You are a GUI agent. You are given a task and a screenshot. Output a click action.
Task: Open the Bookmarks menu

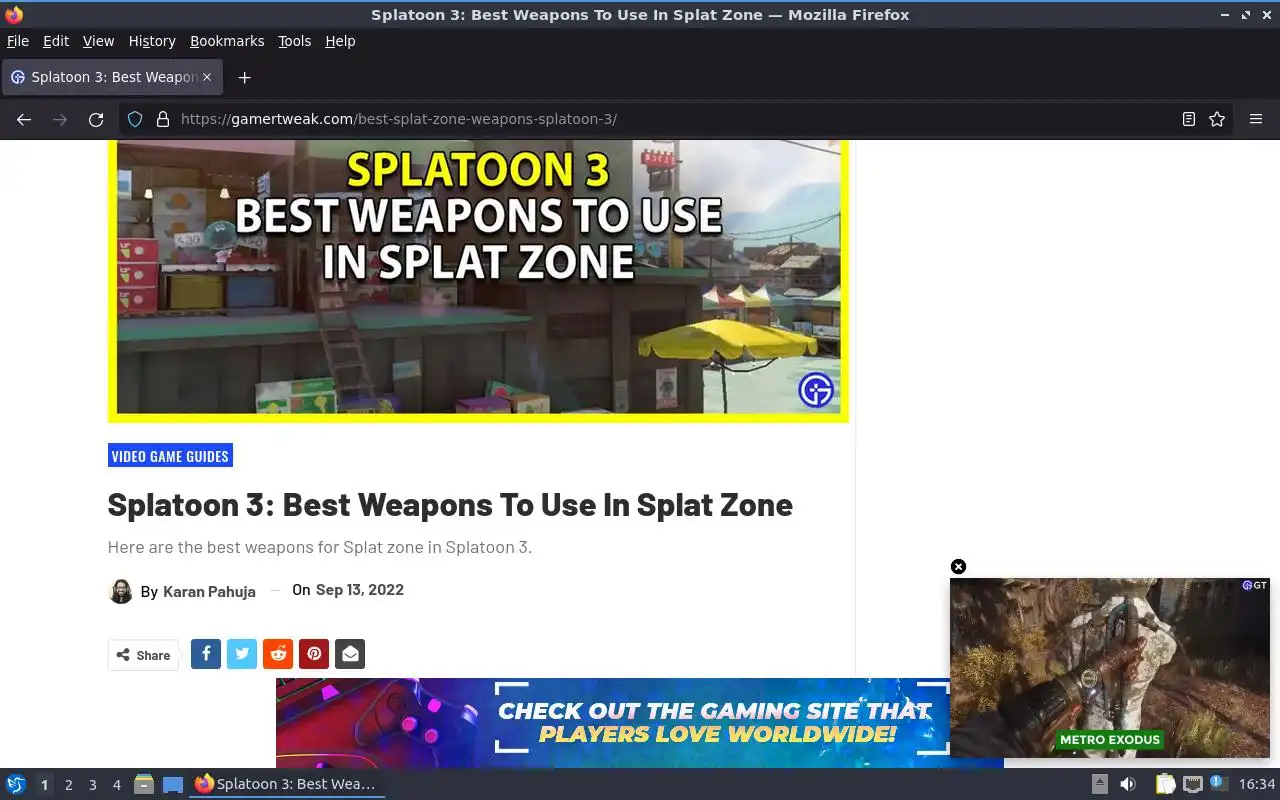click(x=227, y=41)
